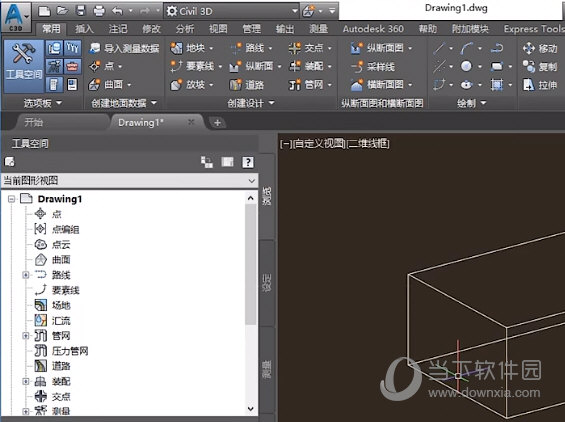Switch to the 插入 Insert ribbon tab
The height and width of the screenshot is (422, 565).
(x=84, y=28)
